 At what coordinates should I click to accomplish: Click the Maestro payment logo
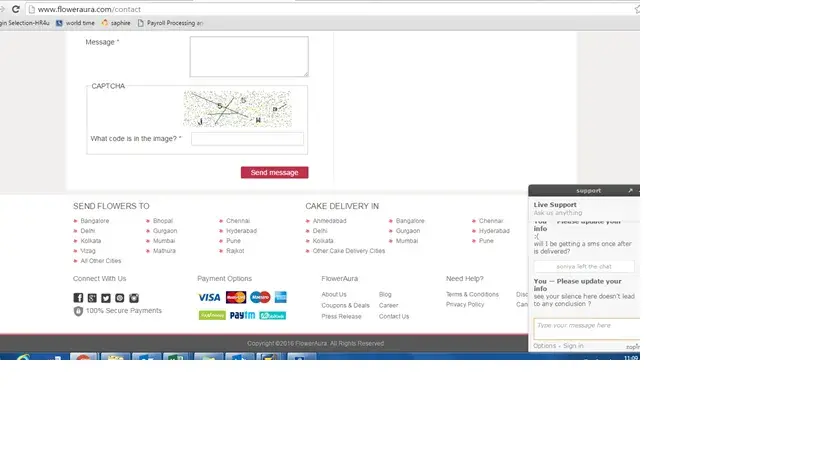(260, 297)
